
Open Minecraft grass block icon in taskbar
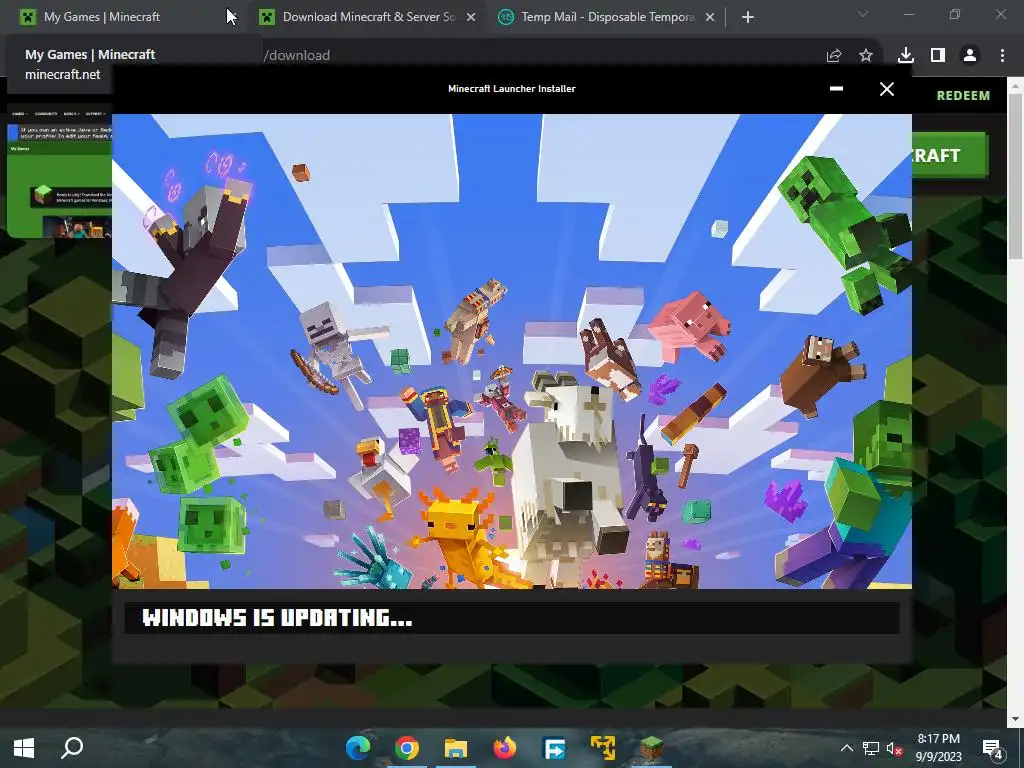[652, 748]
